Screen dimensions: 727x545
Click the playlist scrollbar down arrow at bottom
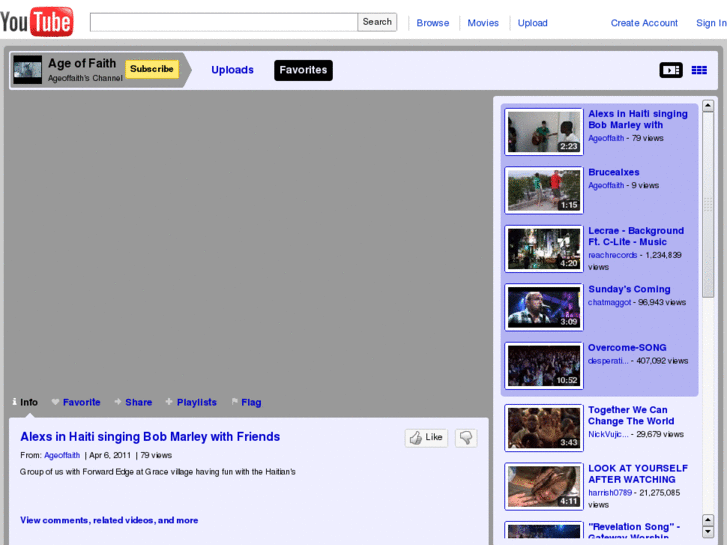pos(708,532)
